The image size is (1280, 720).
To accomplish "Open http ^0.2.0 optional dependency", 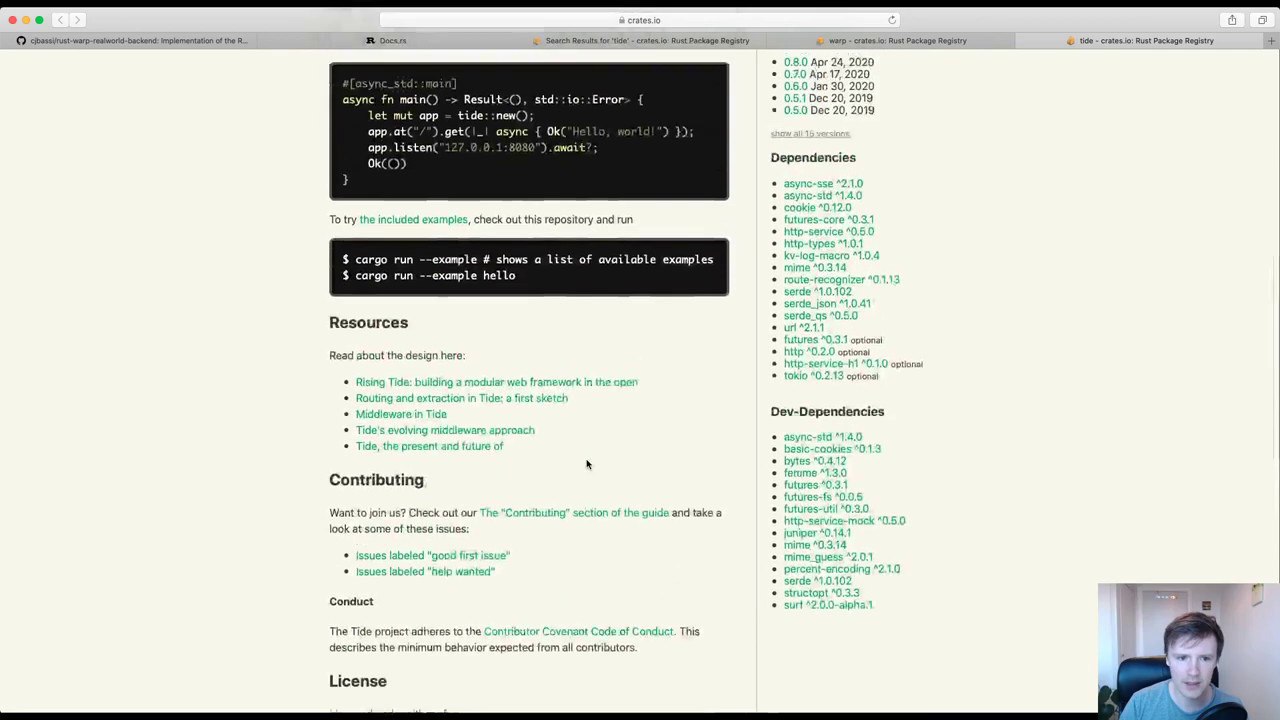I will [808, 352].
